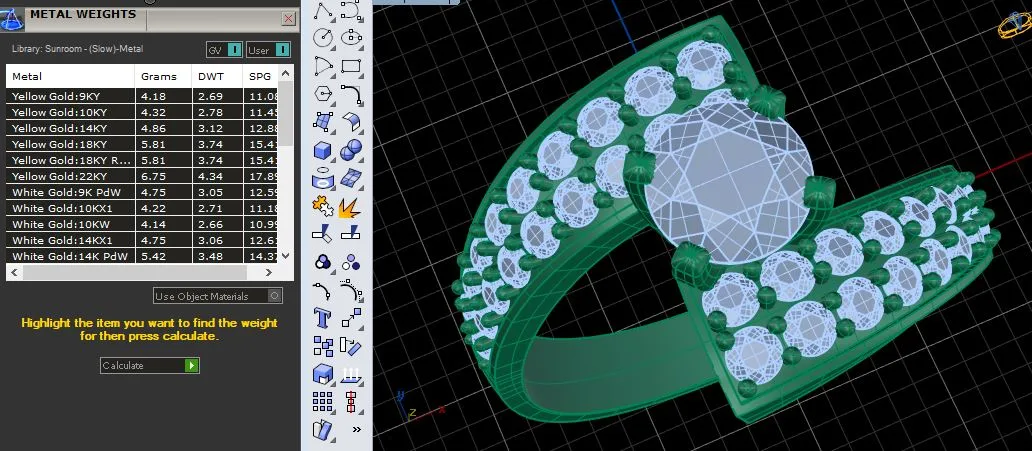The width and height of the screenshot is (1032, 451).
Task: Select the Boolean union spheres tool
Action: pos(351,150)
